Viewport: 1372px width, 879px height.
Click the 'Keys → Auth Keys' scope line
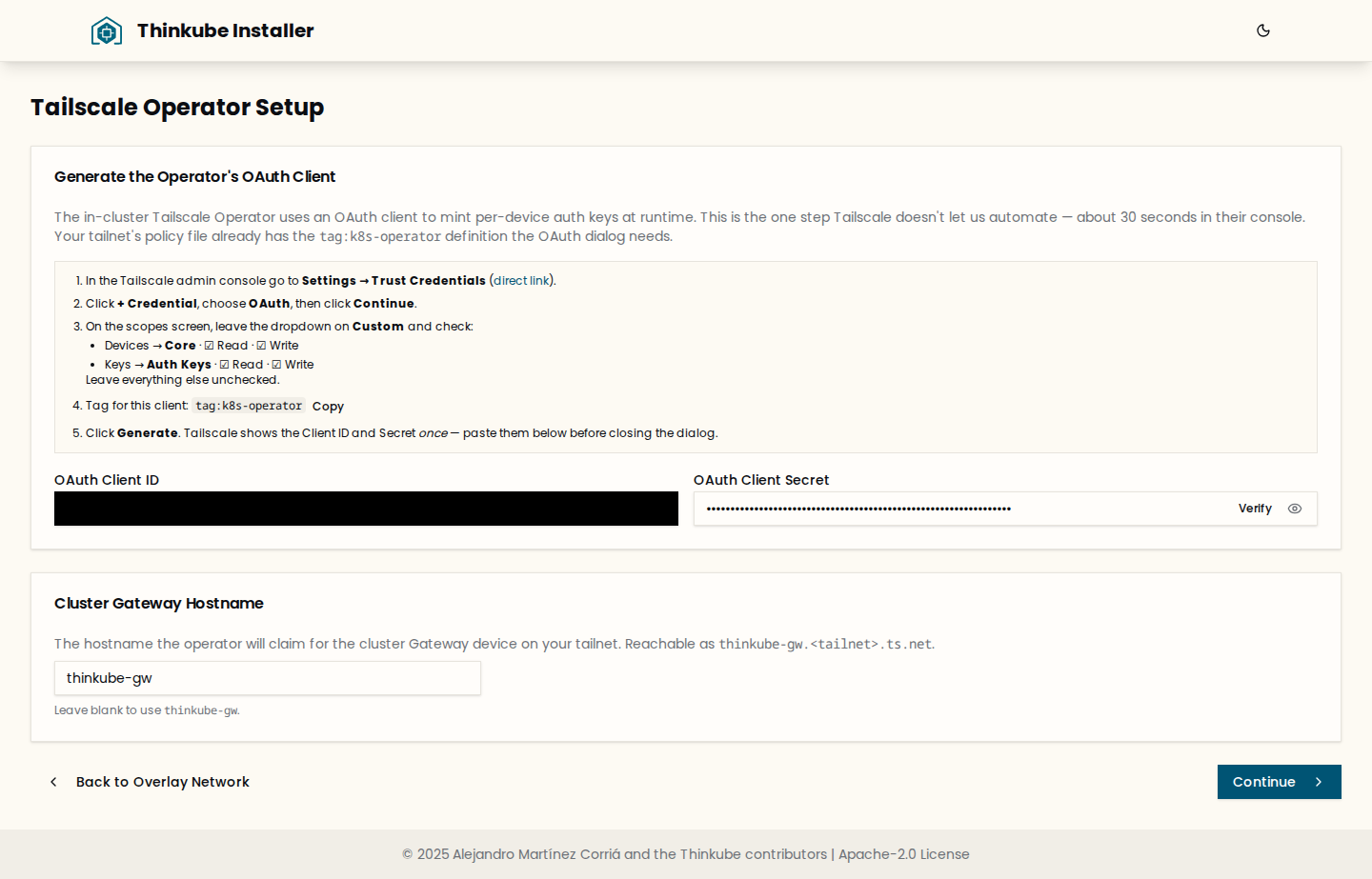pos(210,365)
